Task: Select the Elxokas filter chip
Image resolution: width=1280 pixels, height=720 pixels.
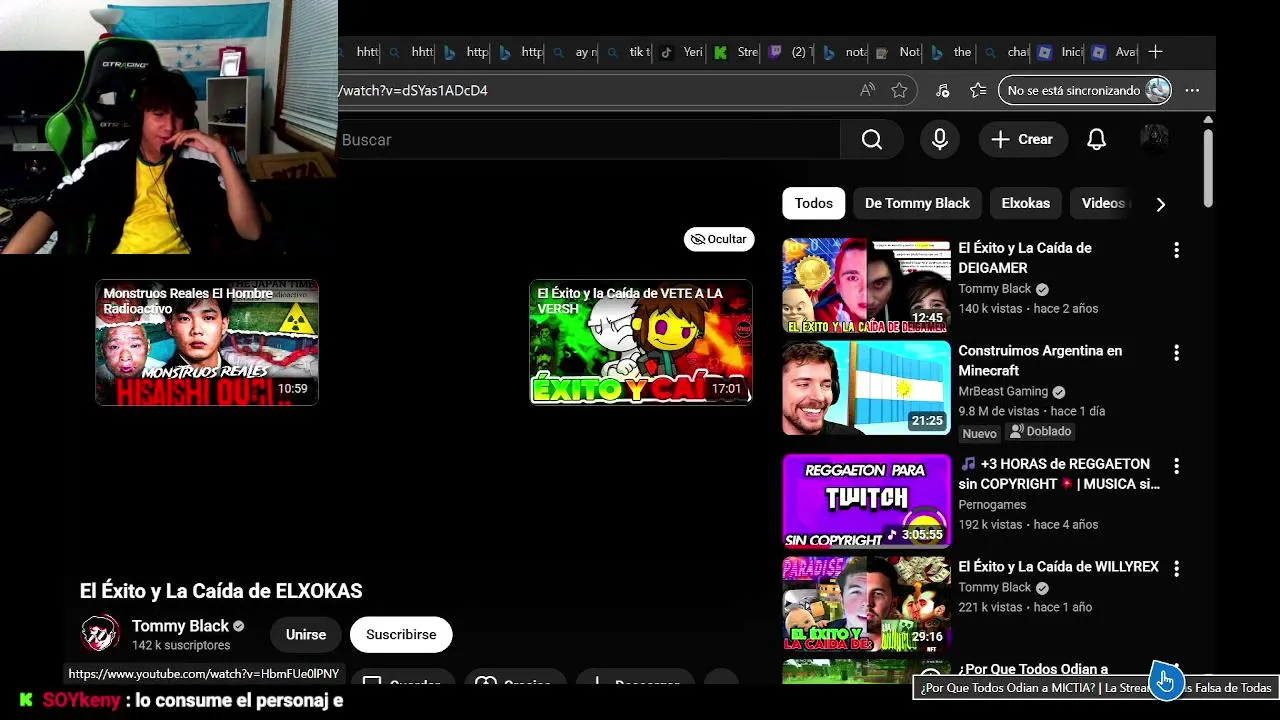Action: (1025, 203)
